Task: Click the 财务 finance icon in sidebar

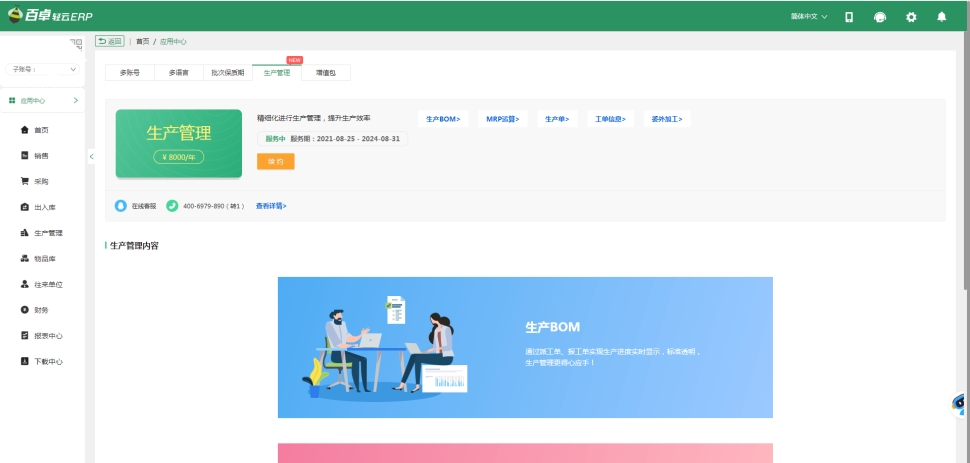Action: pyautogui.click(x=25, y=310)
